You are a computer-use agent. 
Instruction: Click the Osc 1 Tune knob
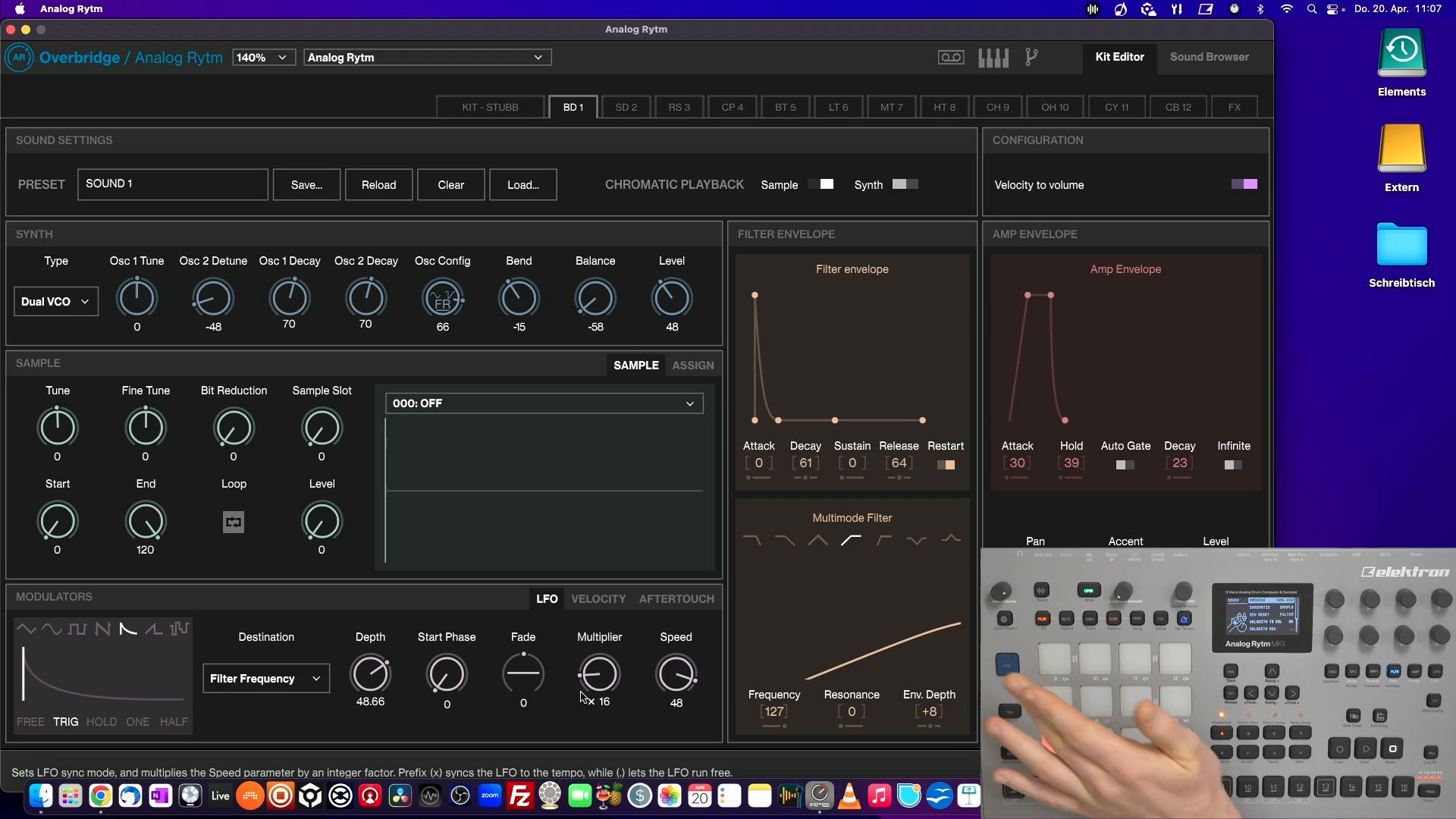tap(136, 298)
